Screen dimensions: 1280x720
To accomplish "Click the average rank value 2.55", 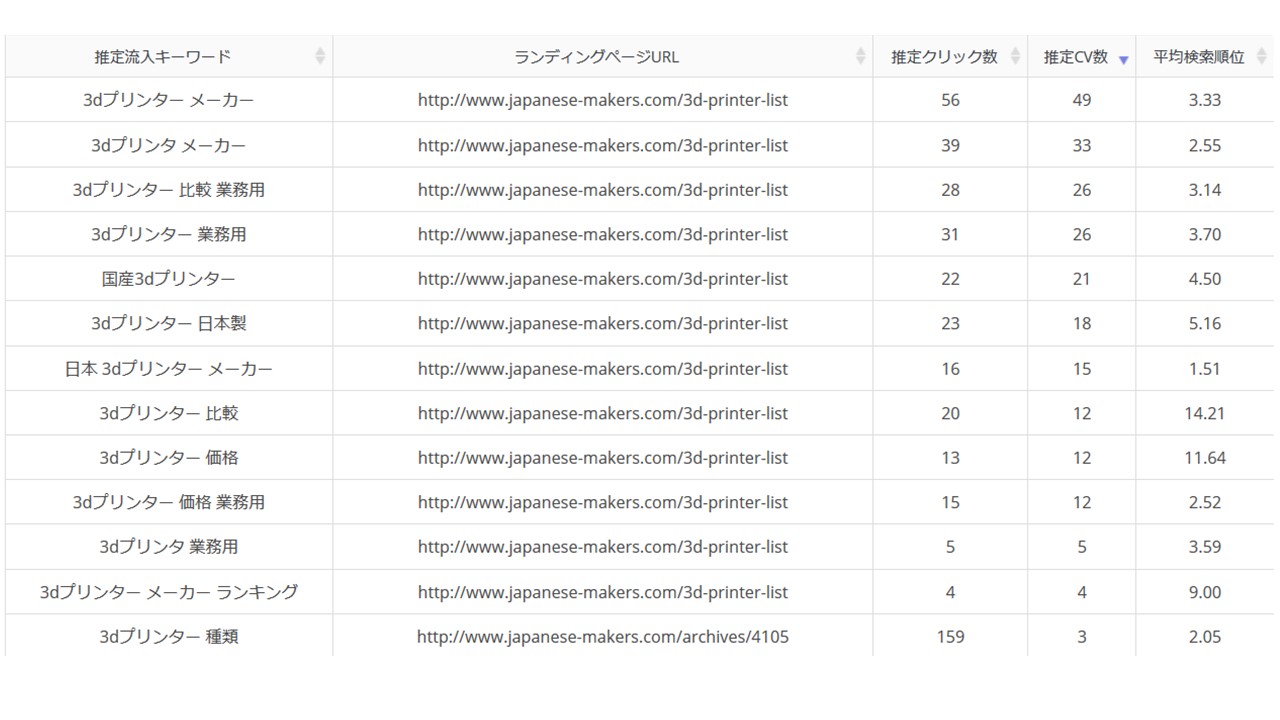I will click(x=1205, y=145).
